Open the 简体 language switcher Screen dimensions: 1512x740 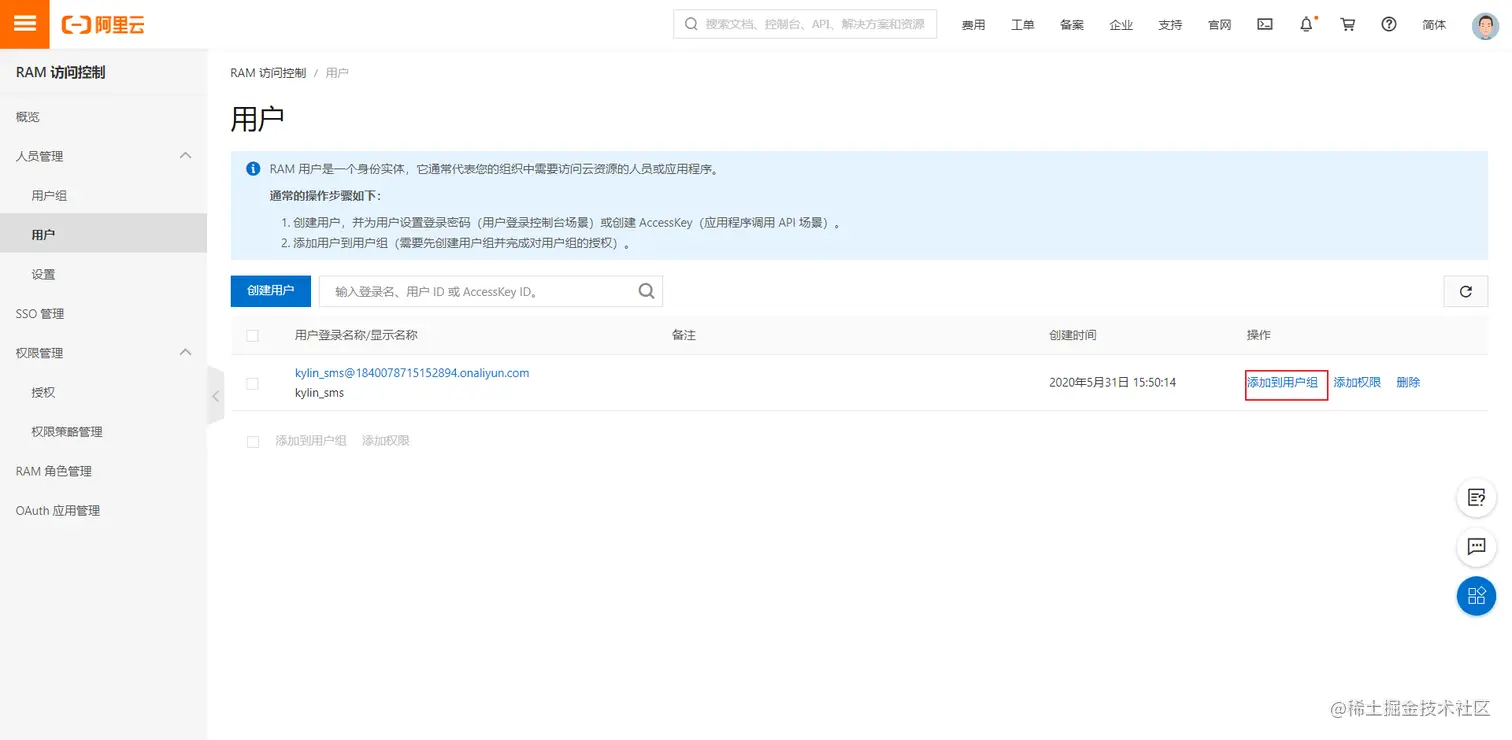[1434, 25]
